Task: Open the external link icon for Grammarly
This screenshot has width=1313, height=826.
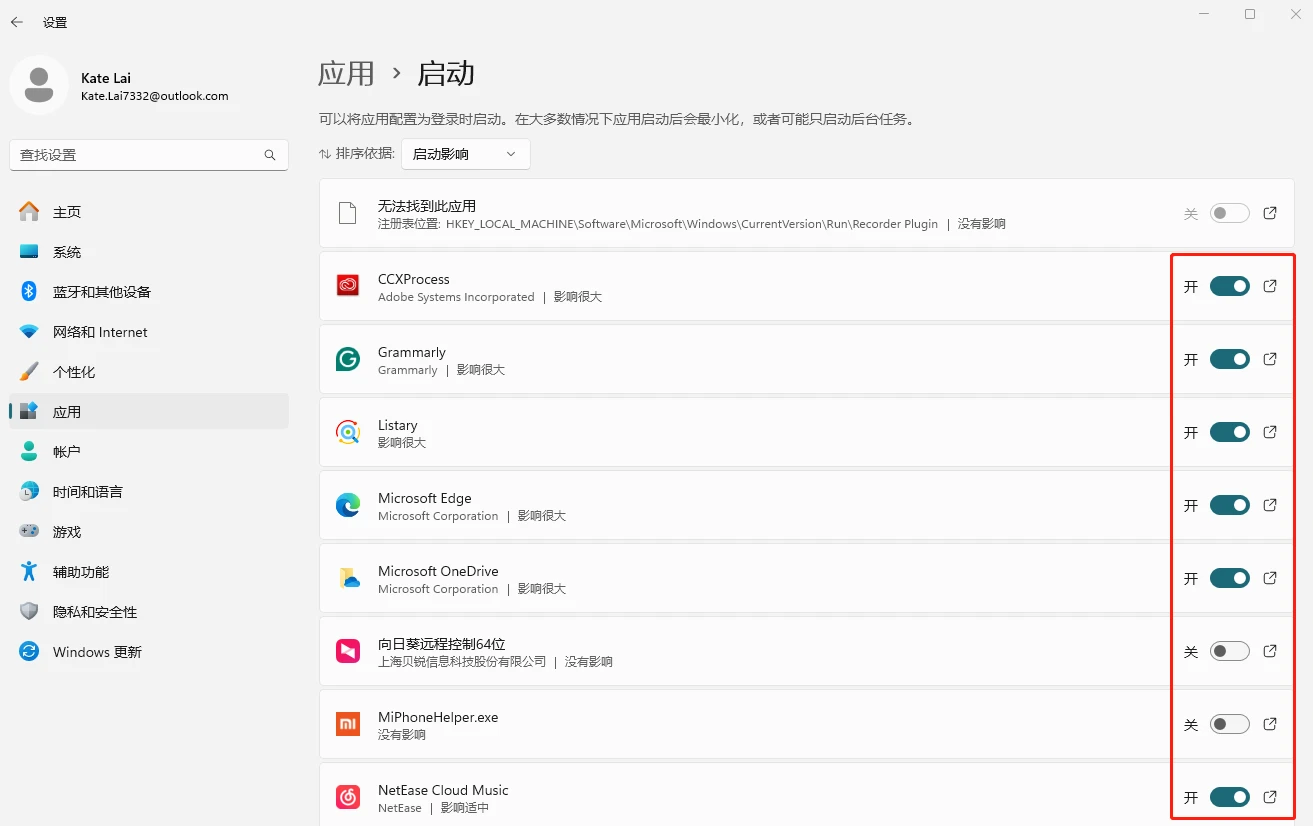Action: click(1270, 359)
